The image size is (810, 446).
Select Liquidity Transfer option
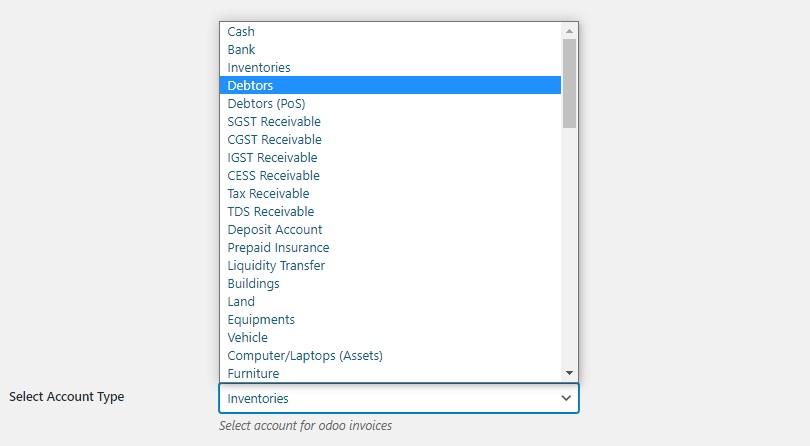coord(391,266)
